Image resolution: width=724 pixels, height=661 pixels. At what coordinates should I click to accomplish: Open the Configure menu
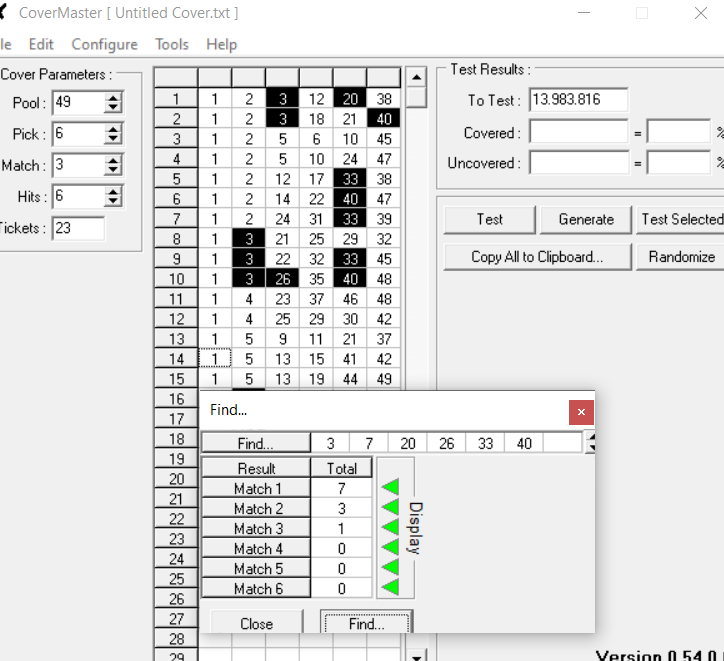point(104,44)
